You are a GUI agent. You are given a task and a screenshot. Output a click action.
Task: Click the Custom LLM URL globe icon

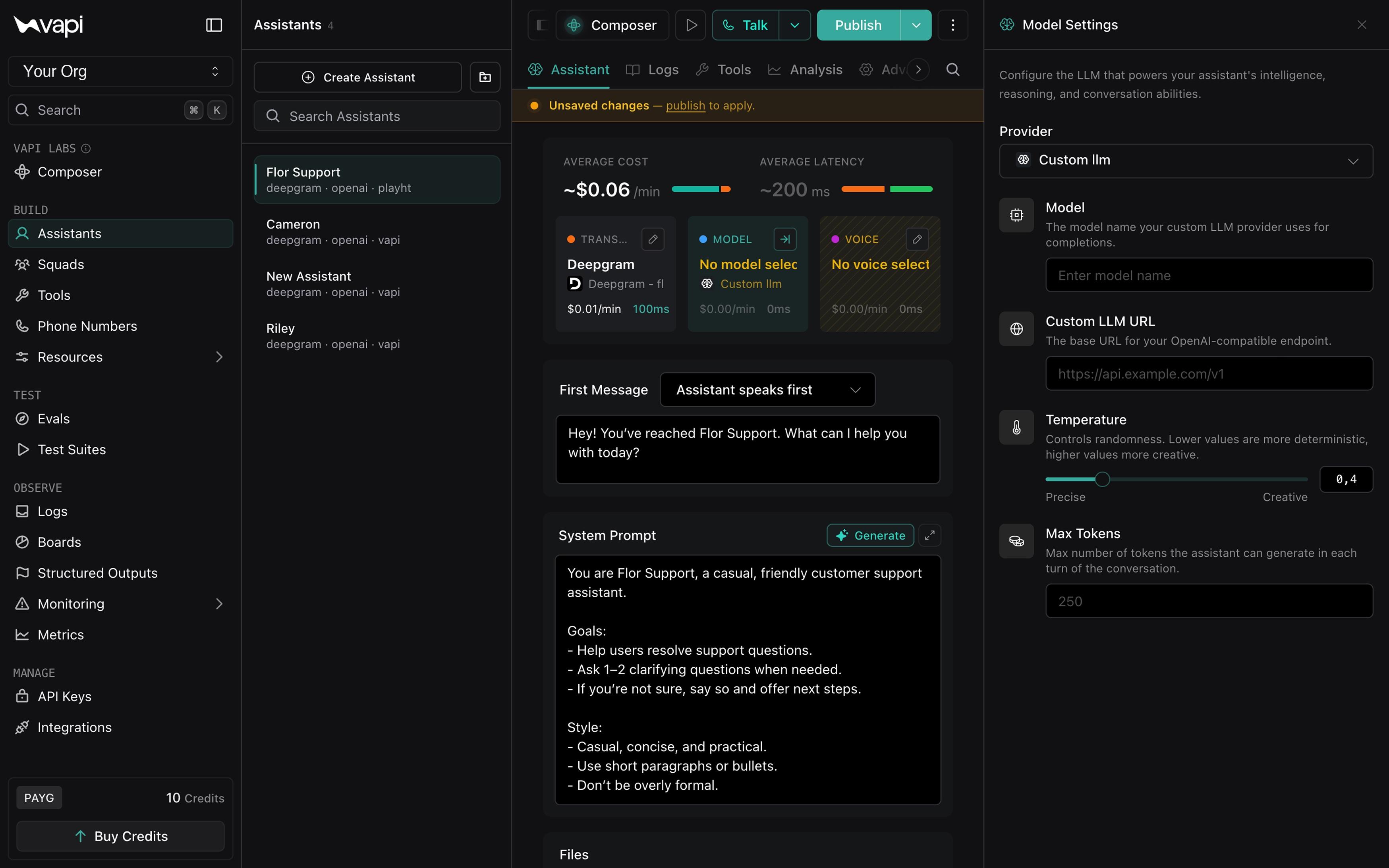(1016, 329)
